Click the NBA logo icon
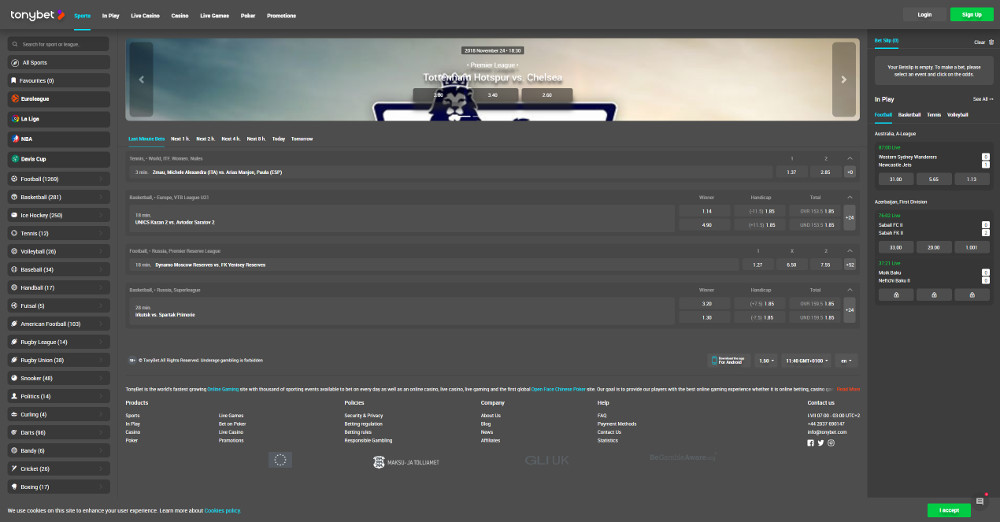The image size is (1000, 522). click(x=15, y=138)
